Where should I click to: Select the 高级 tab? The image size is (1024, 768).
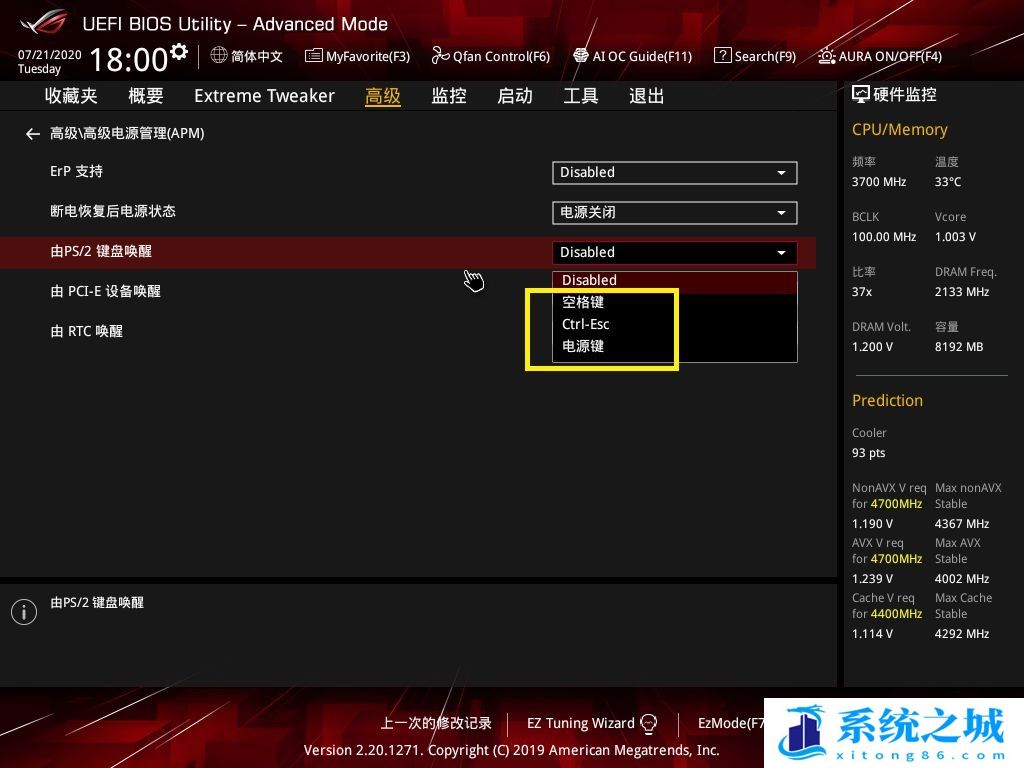pyautogui.click(x=383, y=96)
